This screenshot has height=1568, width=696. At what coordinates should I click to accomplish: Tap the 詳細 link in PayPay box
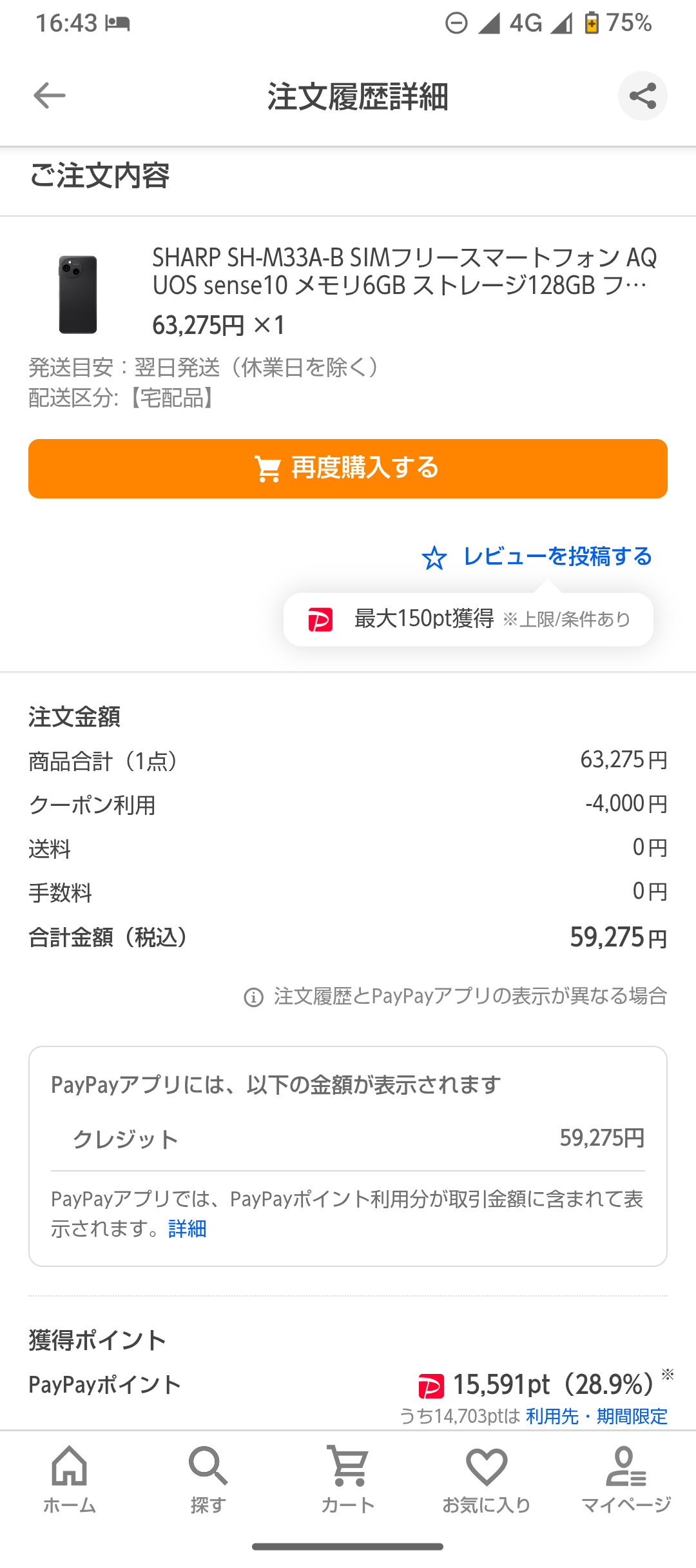point(187,1229)
